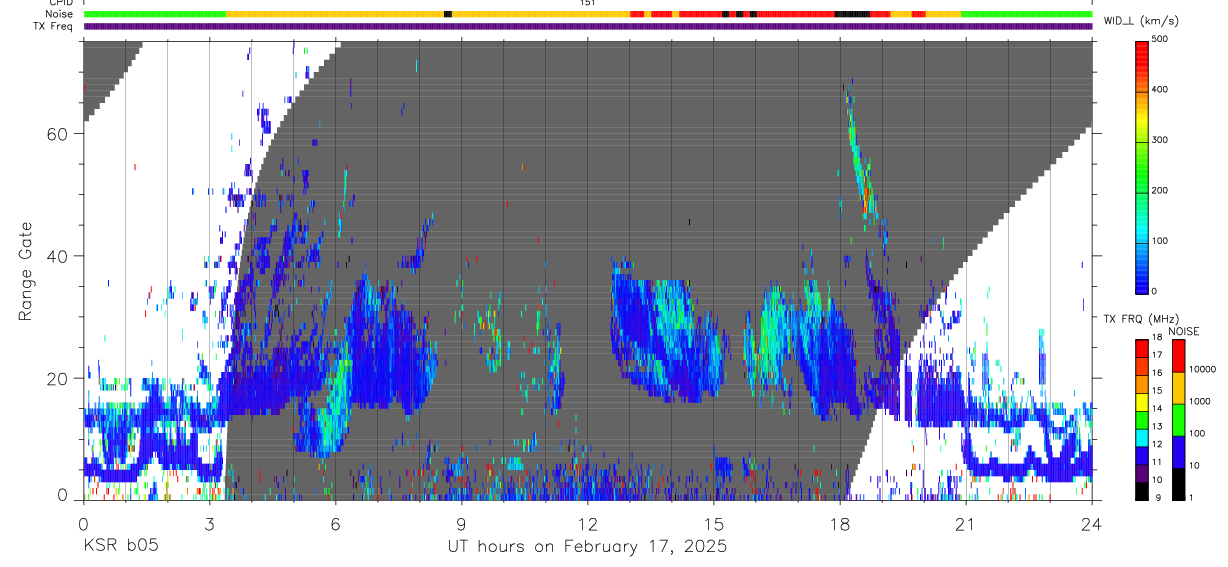This screenshot has height=567, width=1228.
Task: Click the x-axis tick label '24'
Action: (x=1091, y=524)
